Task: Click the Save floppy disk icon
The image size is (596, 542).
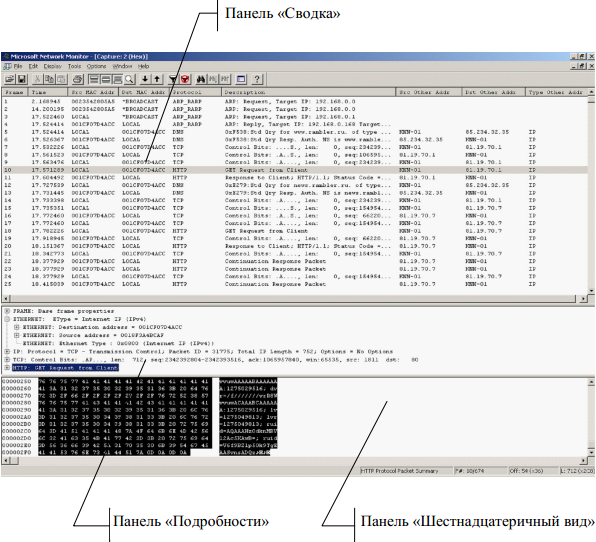Action: (x=22, y=79)
